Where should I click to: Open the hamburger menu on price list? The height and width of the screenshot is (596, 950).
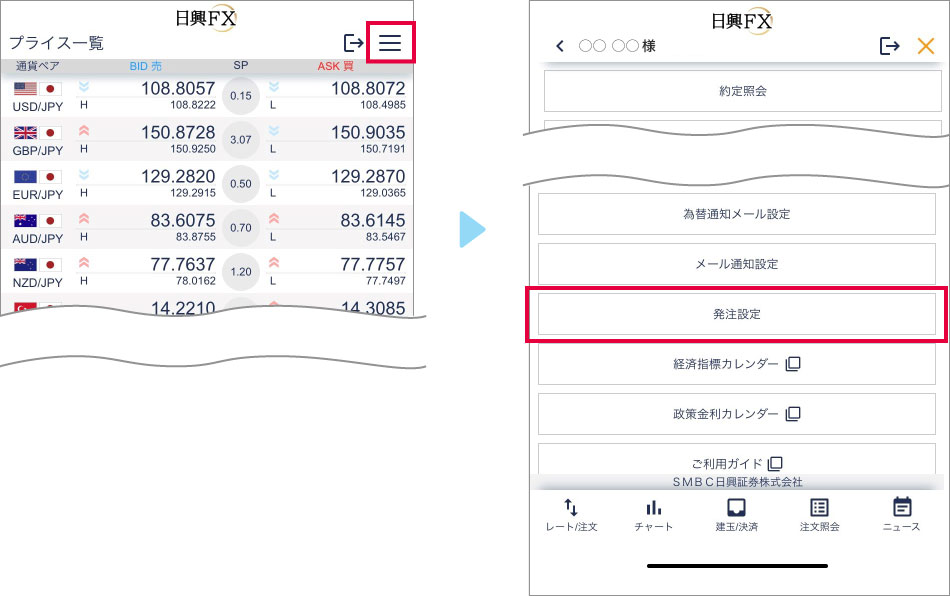click(390, 43)
